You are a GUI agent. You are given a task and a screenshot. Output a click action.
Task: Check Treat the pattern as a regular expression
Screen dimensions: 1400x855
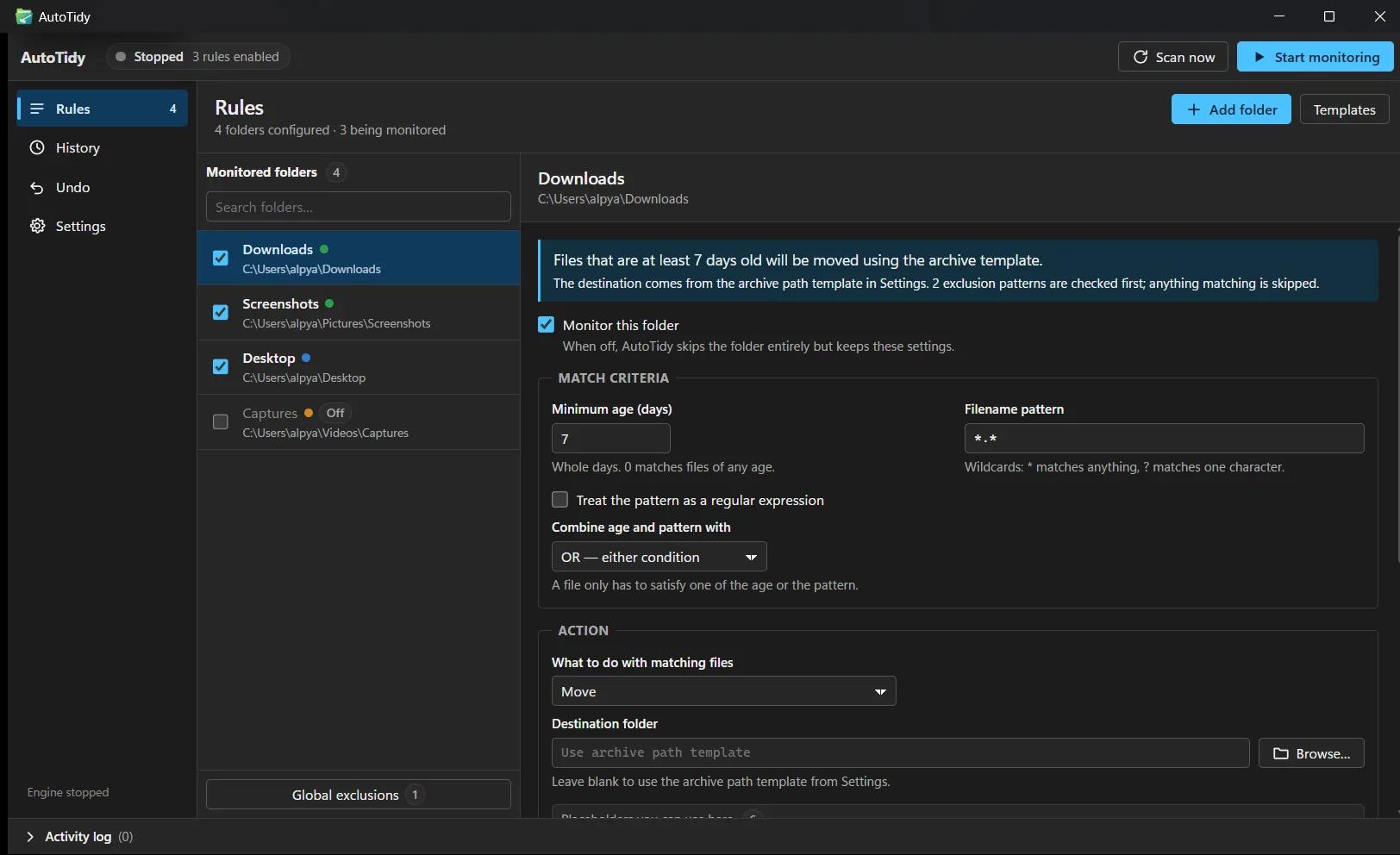[x=559, y=500]
